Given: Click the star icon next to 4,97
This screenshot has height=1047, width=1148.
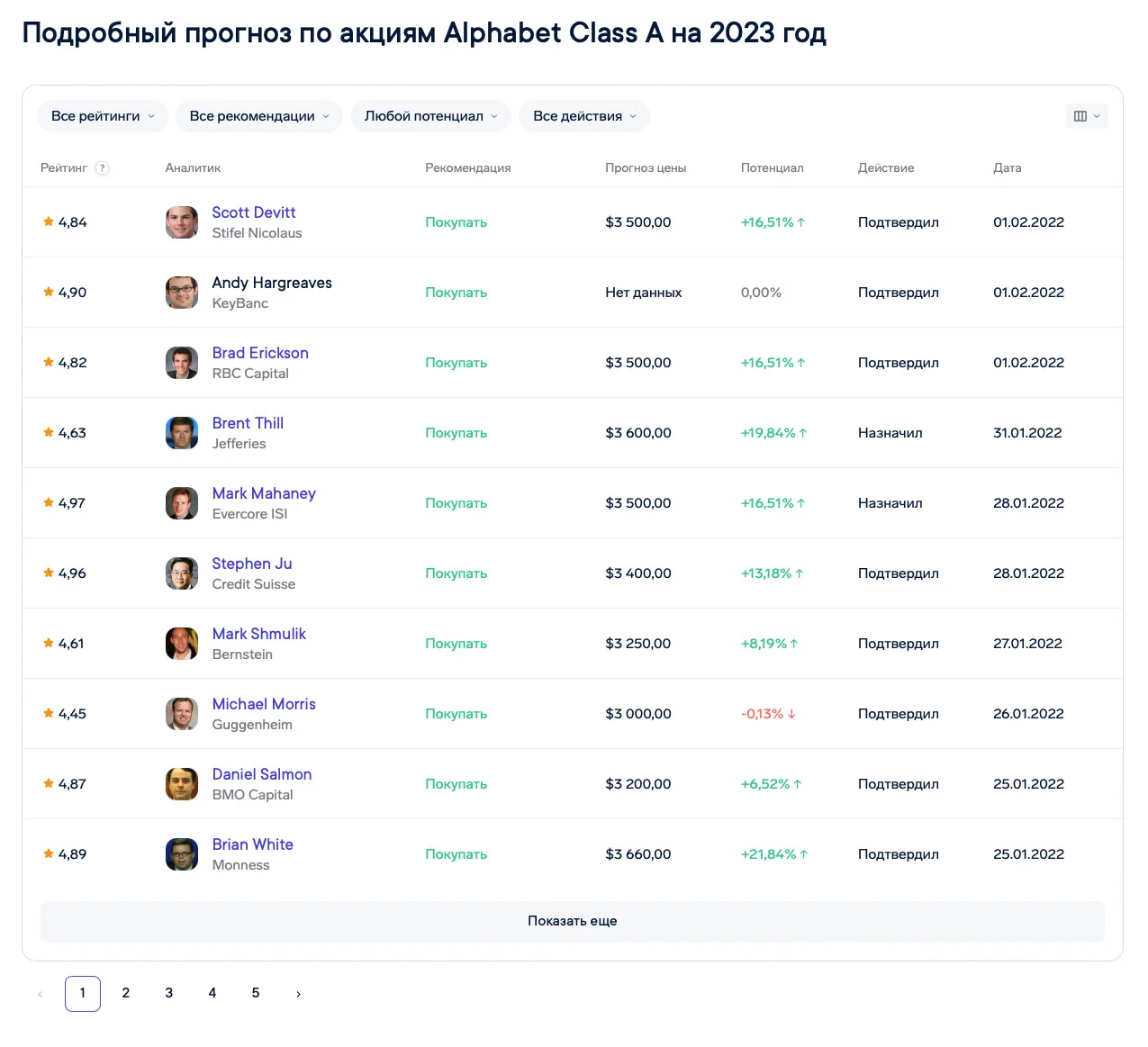Looking at the screenshot, I should point(49,502).
